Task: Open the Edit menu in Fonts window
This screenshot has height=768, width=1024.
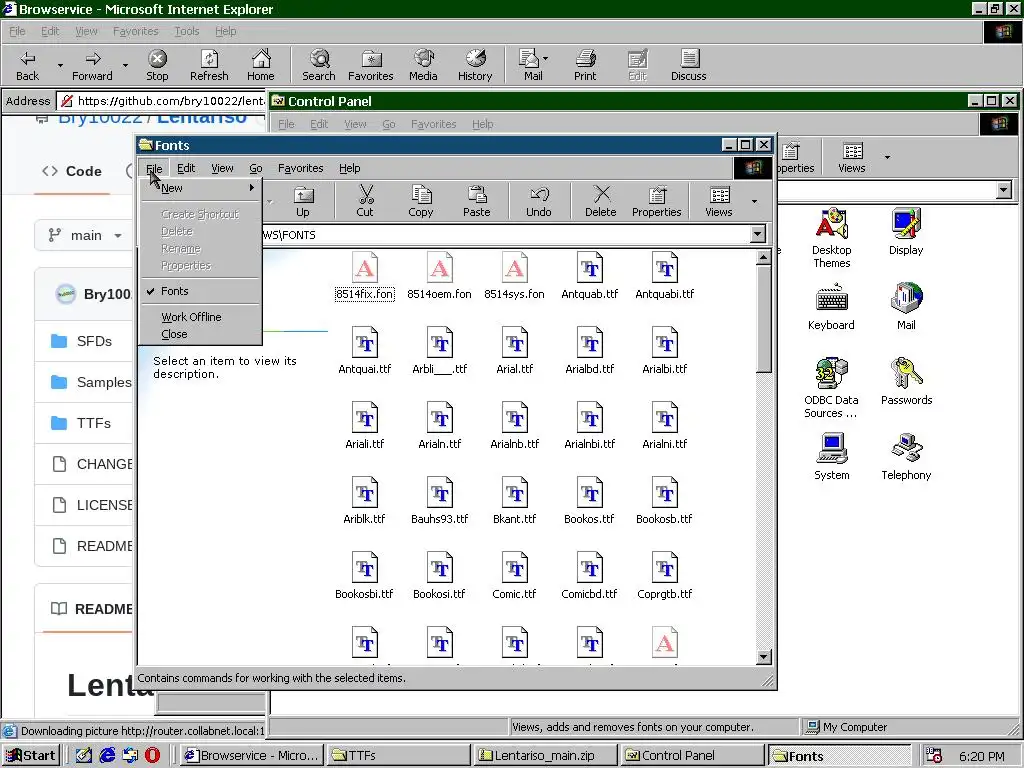Action: pyautogui.click(x=186, y=168)
